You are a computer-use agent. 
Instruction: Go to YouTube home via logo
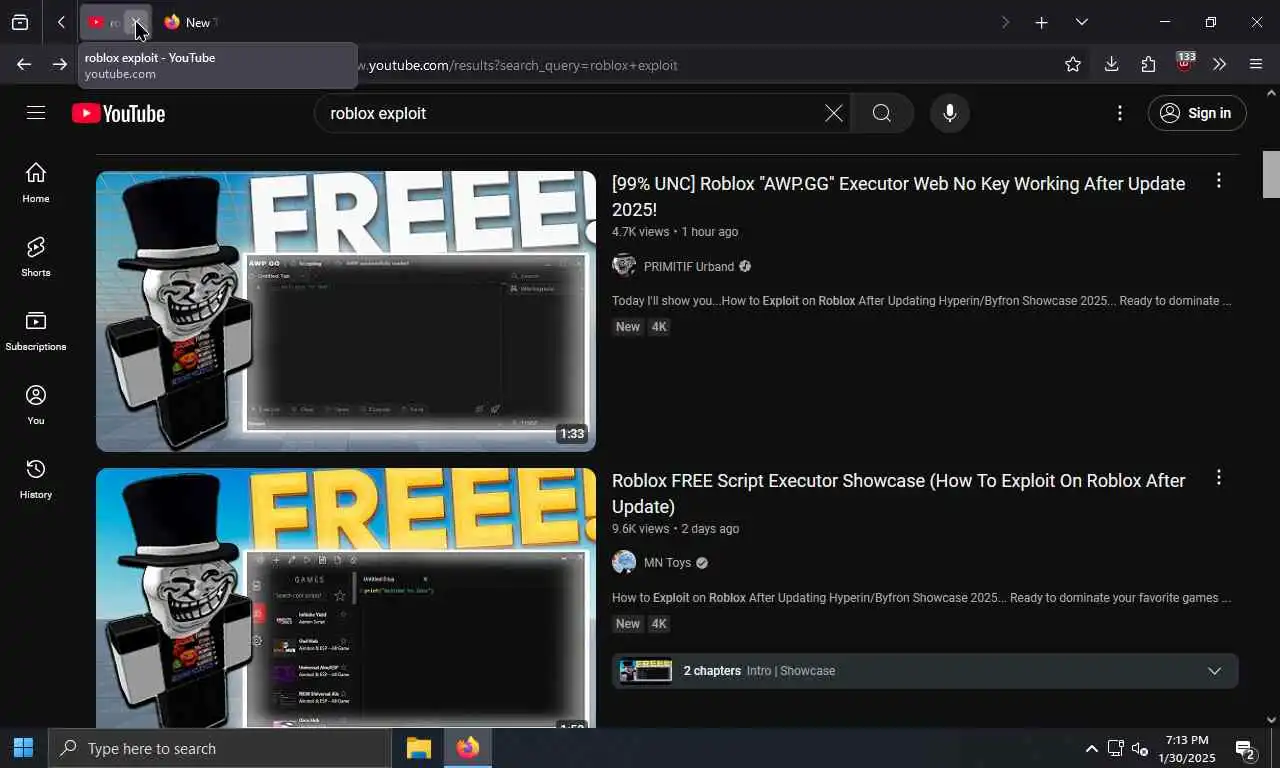tap(119, 114)
